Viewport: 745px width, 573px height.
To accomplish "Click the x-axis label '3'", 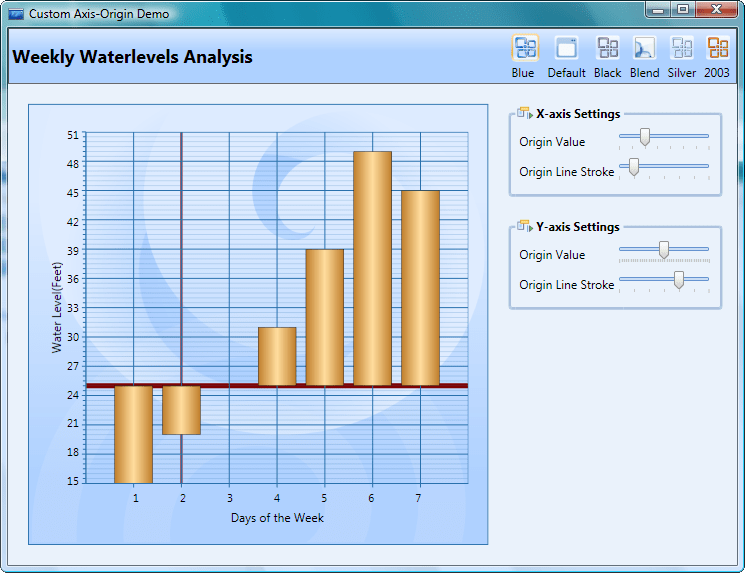I will (229, 498).
